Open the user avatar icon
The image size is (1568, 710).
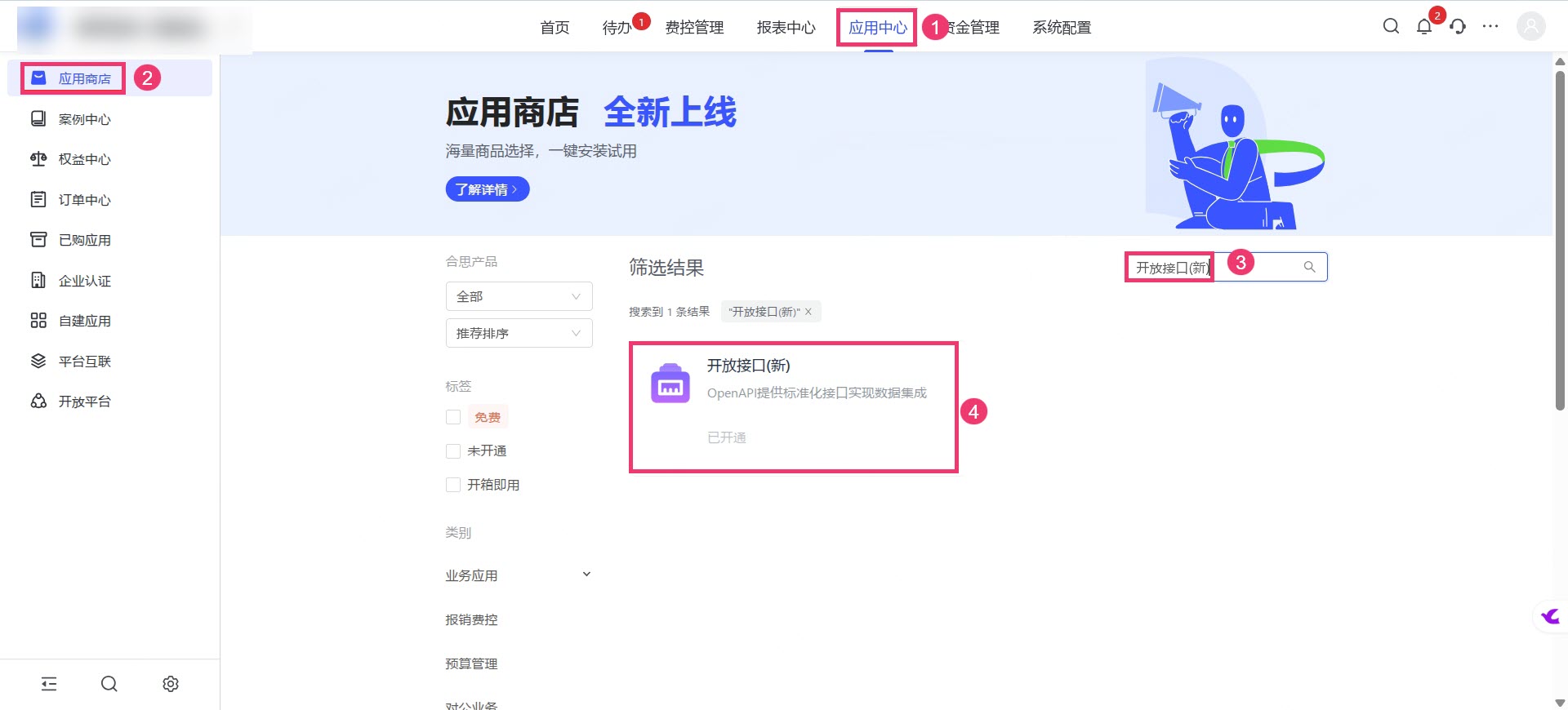click(x=1530, y=27)
